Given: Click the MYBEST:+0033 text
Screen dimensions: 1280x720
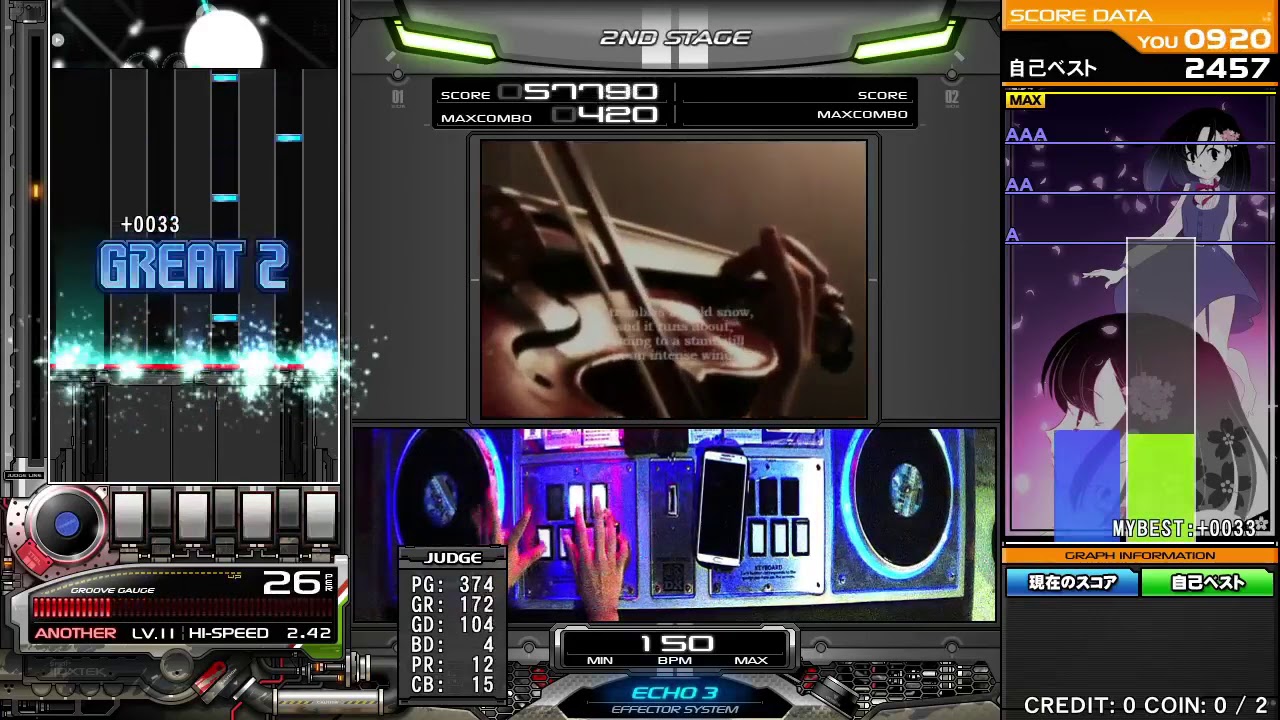Looking at the screenshot, I should [x=1184, y=529].
